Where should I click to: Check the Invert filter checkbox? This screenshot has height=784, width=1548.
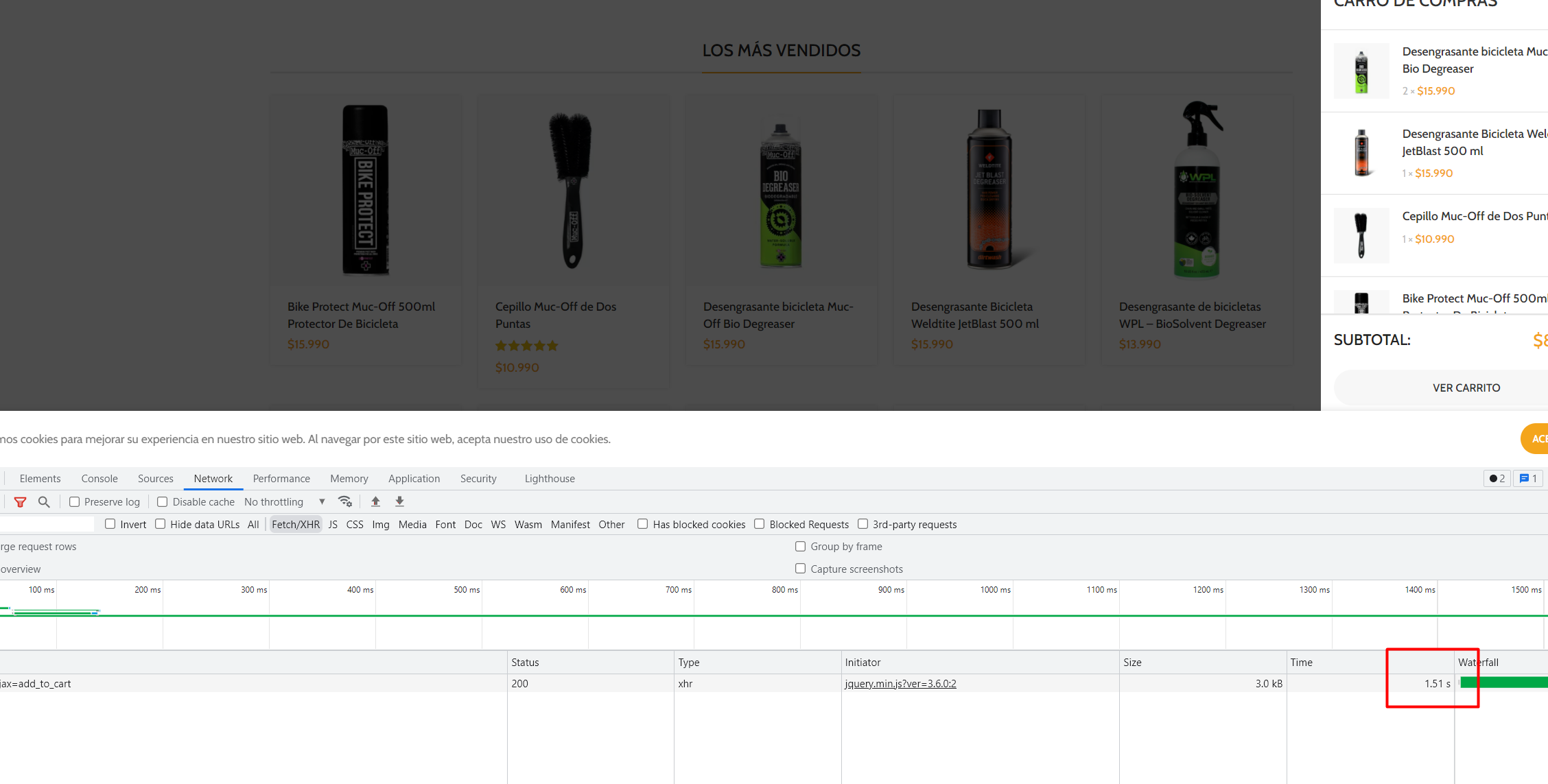tap(110, 524)
